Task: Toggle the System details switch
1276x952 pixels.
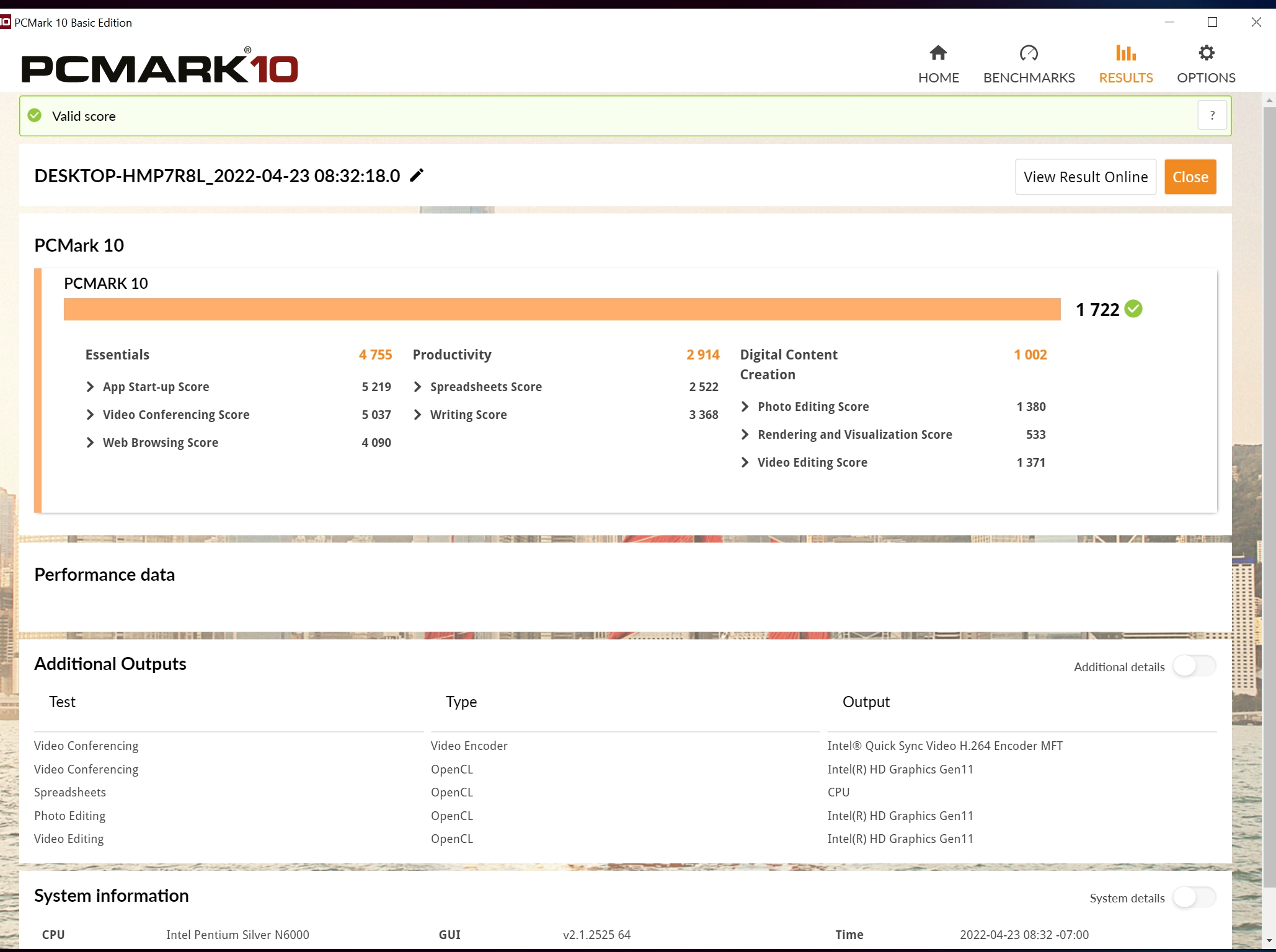Action: tap(1194, 897)
